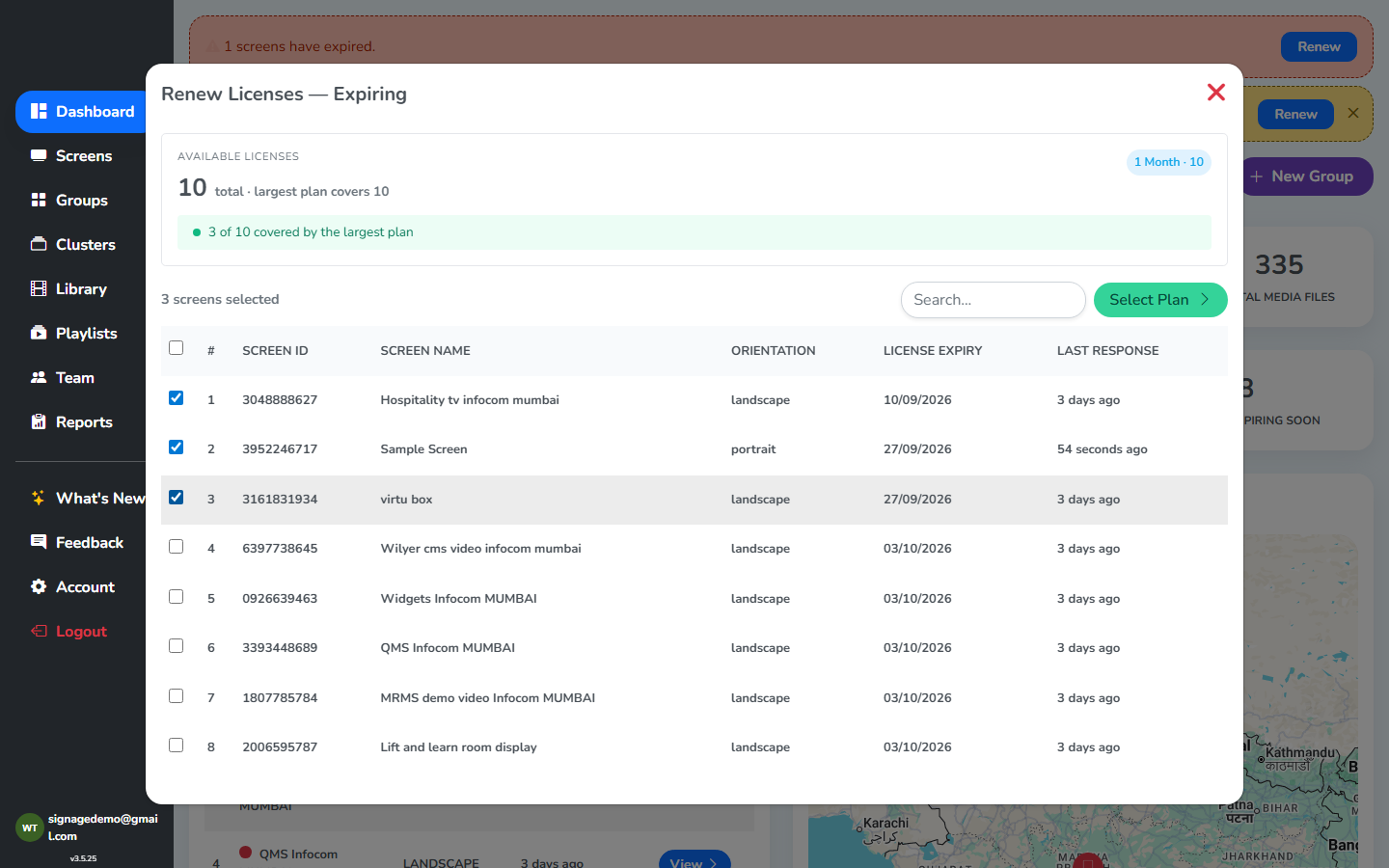Screen dimensions: 1389x868
Task: Check the Lift and learn room display checkbox
Action: 176,746
